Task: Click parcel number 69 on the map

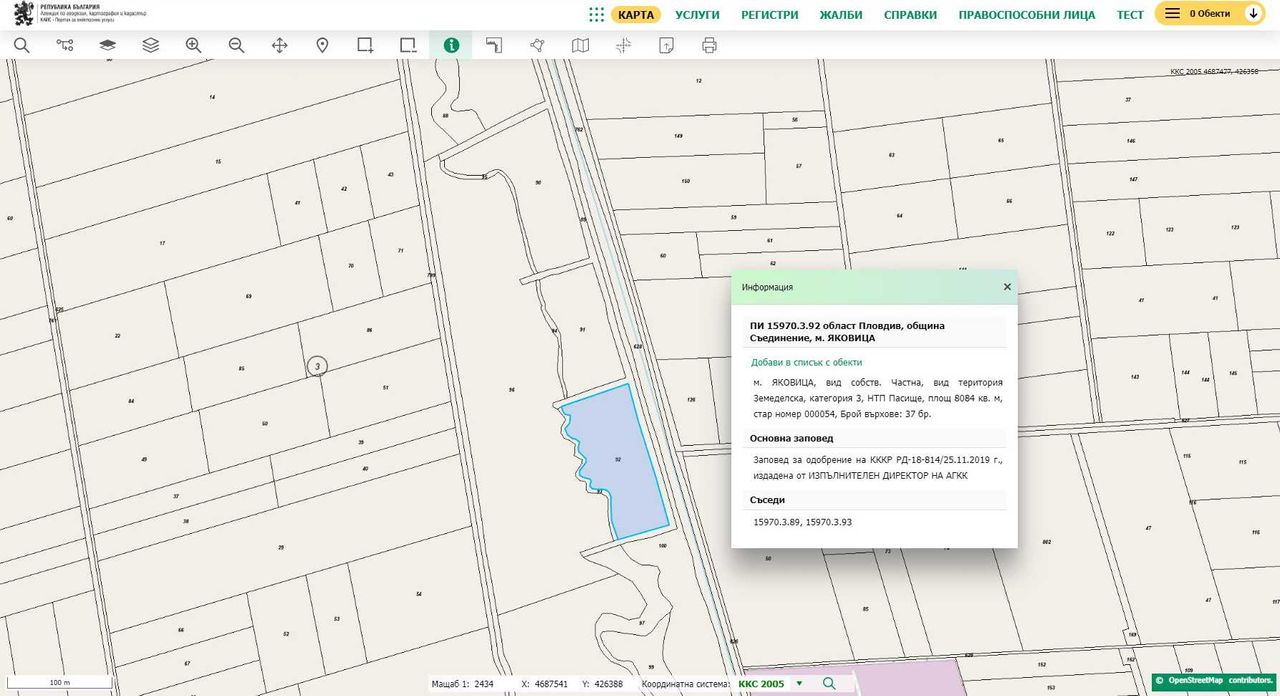Action: coord(249,297)
